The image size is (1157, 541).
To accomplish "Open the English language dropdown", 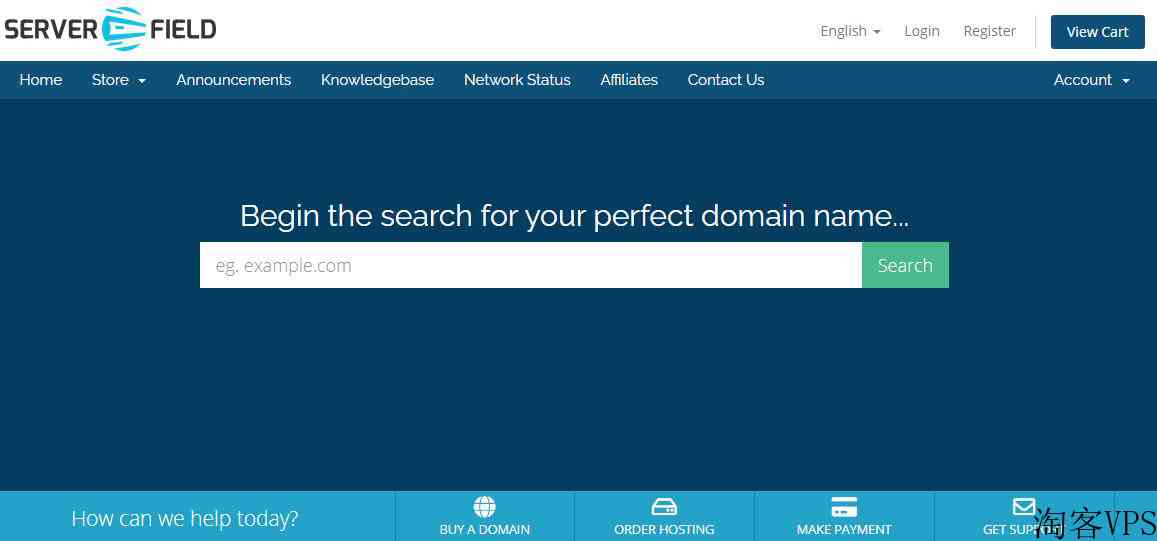I will [x=850, y=31].
